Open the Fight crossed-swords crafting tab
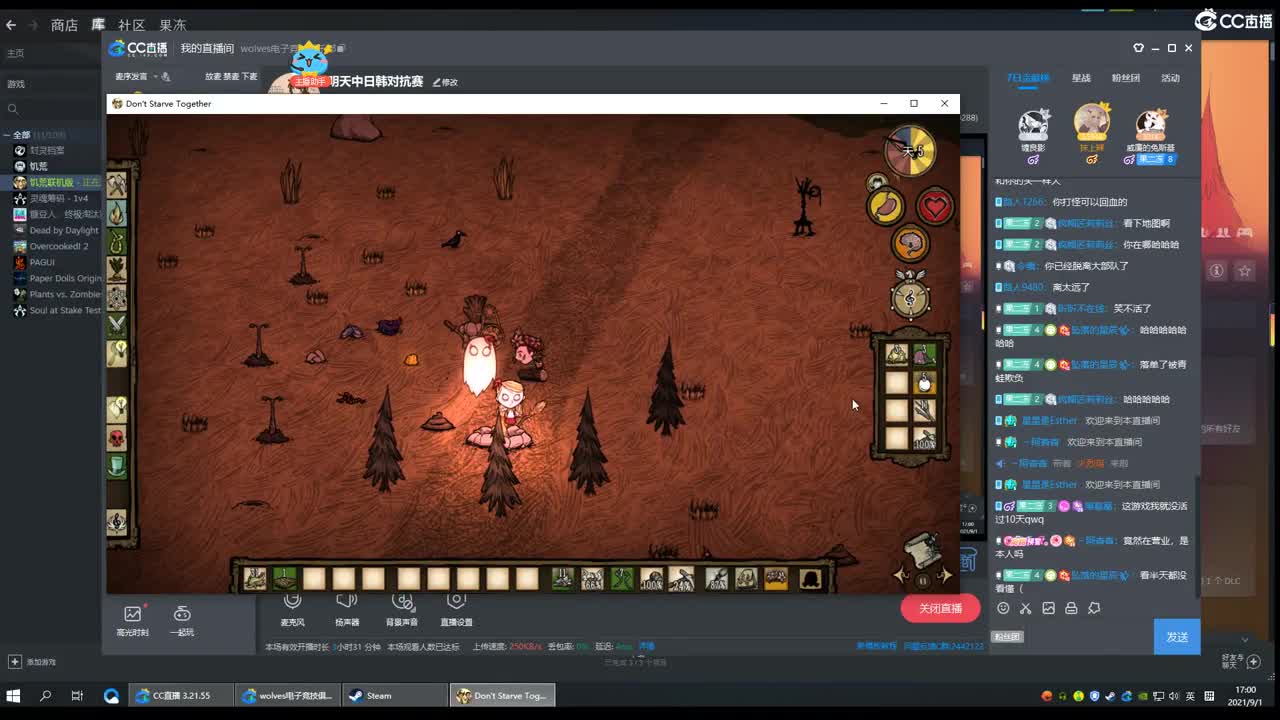The width and height of the screenshot is (1280, 720). click(117, 325)
